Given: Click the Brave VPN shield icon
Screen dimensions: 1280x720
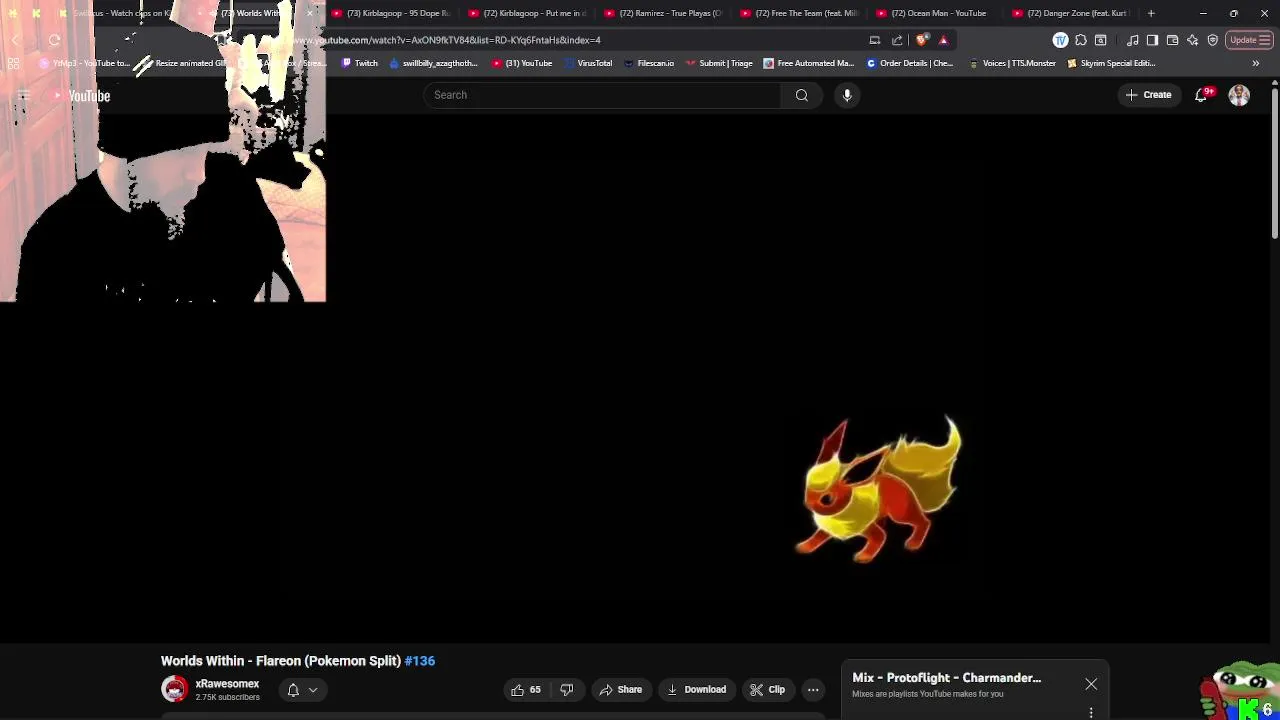Looking at the screenshot, I should (1212, 40).
